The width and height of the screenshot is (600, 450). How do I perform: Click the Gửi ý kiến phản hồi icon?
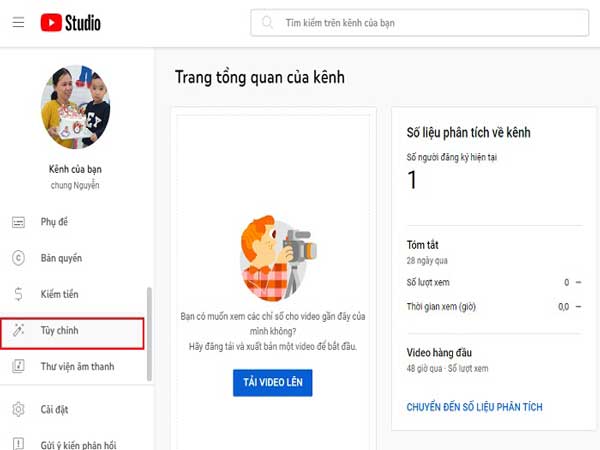(x=18, y=442)
